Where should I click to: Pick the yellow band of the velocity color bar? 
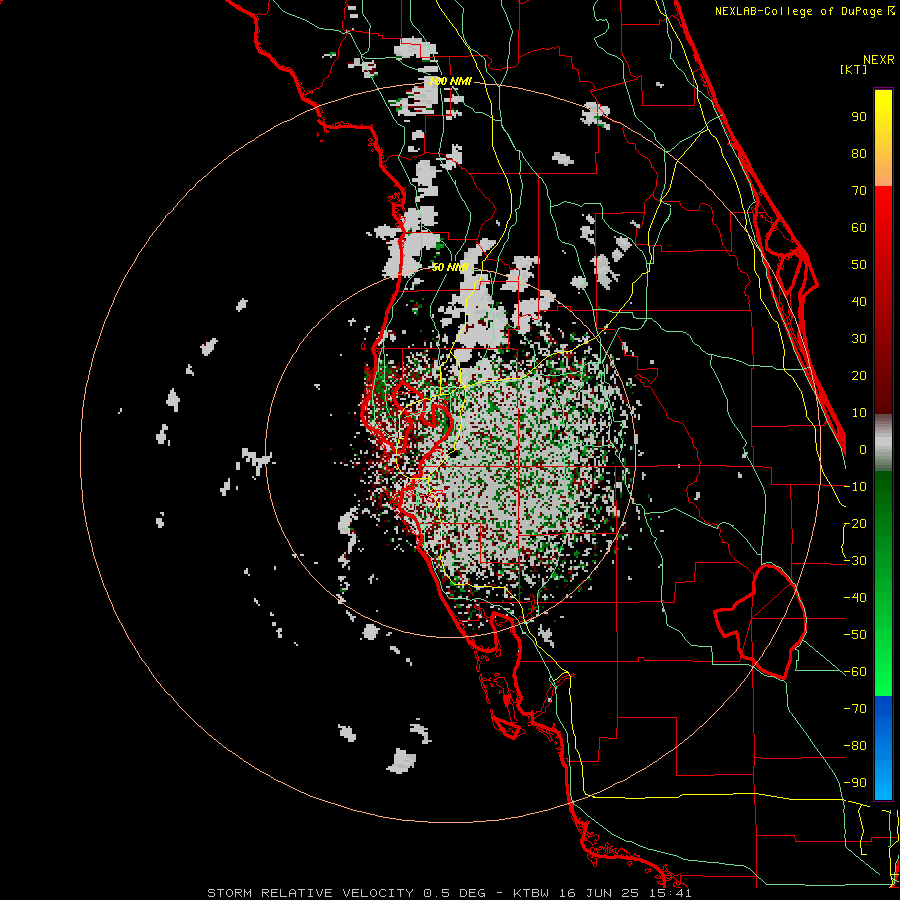point(883,138)
